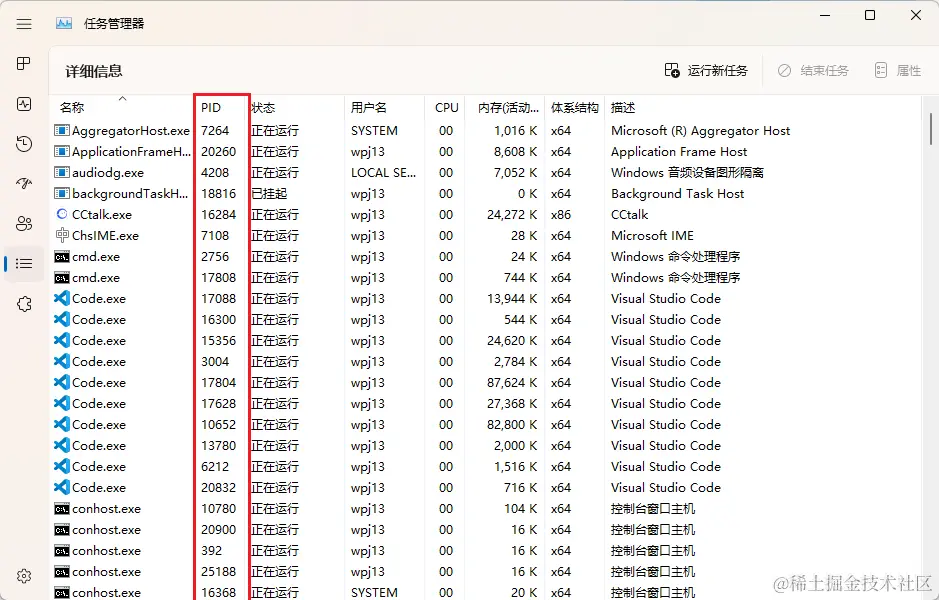Image resolution: width=939 pixels, height=600 pixels.
Task: Sort by the CPU column header
Action: tap(447, 108)
